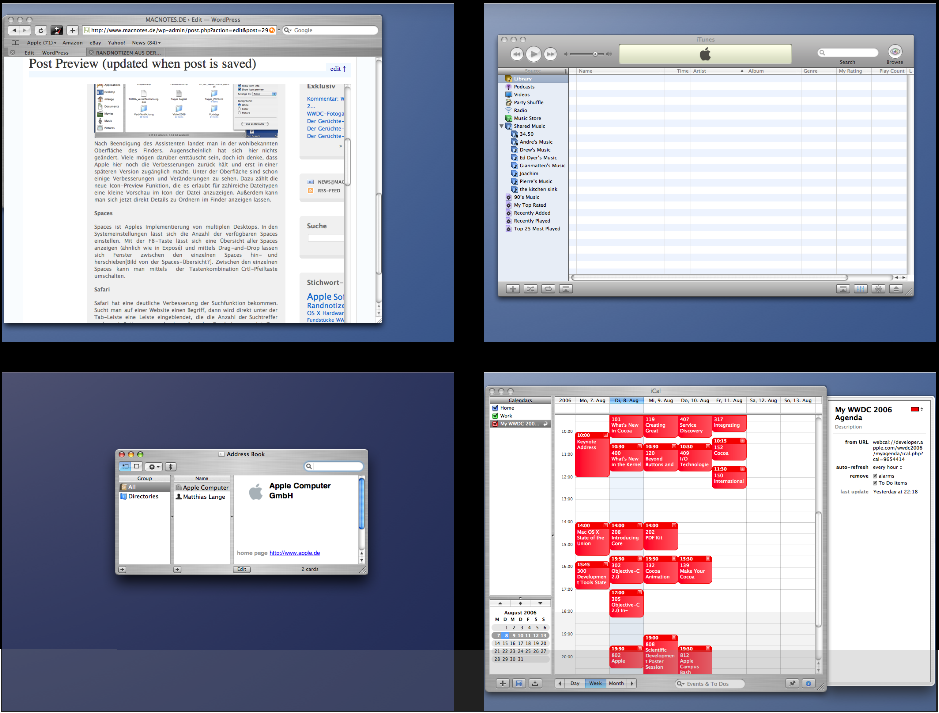Click the edit link beside Post Preview
This screenshot has height=713, width=939.
tap(338, 68)
